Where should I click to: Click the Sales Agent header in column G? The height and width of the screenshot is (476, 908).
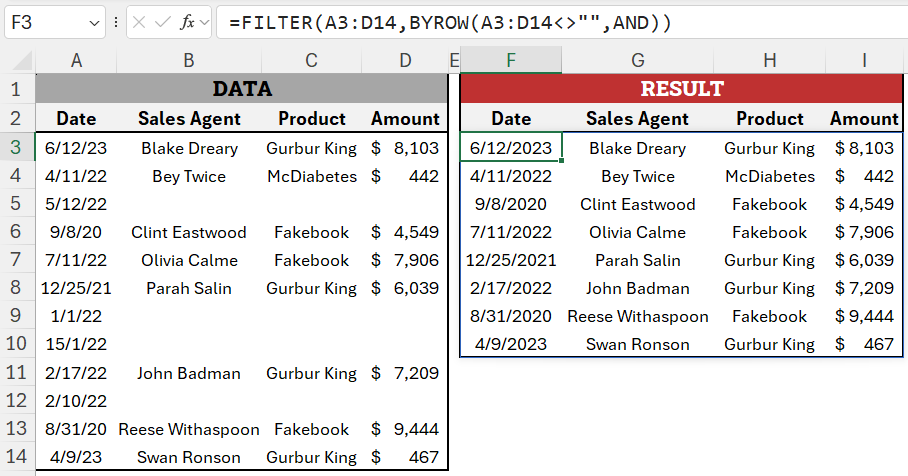pos(637,119)
